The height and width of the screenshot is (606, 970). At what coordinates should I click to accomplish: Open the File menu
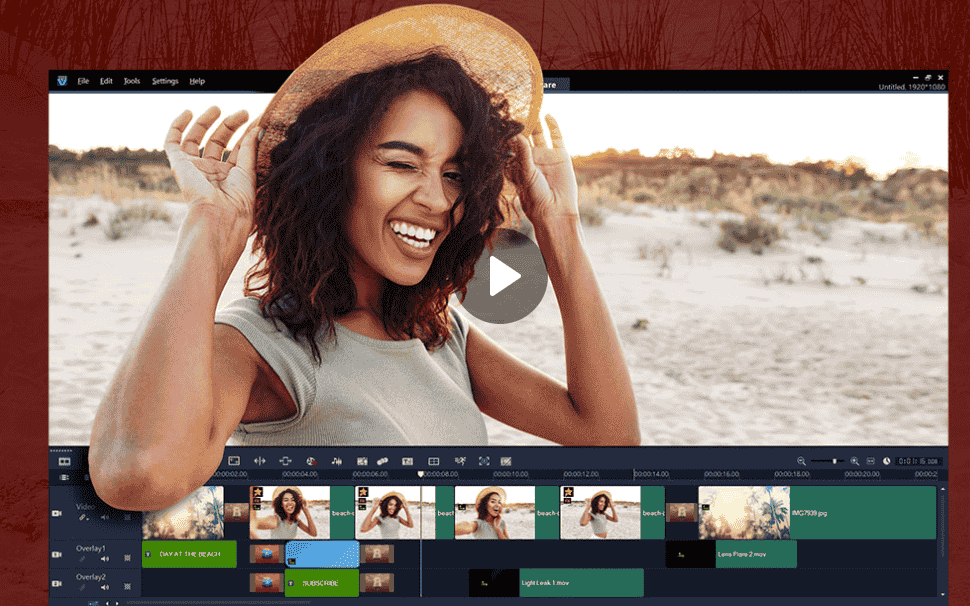[84, 81]
